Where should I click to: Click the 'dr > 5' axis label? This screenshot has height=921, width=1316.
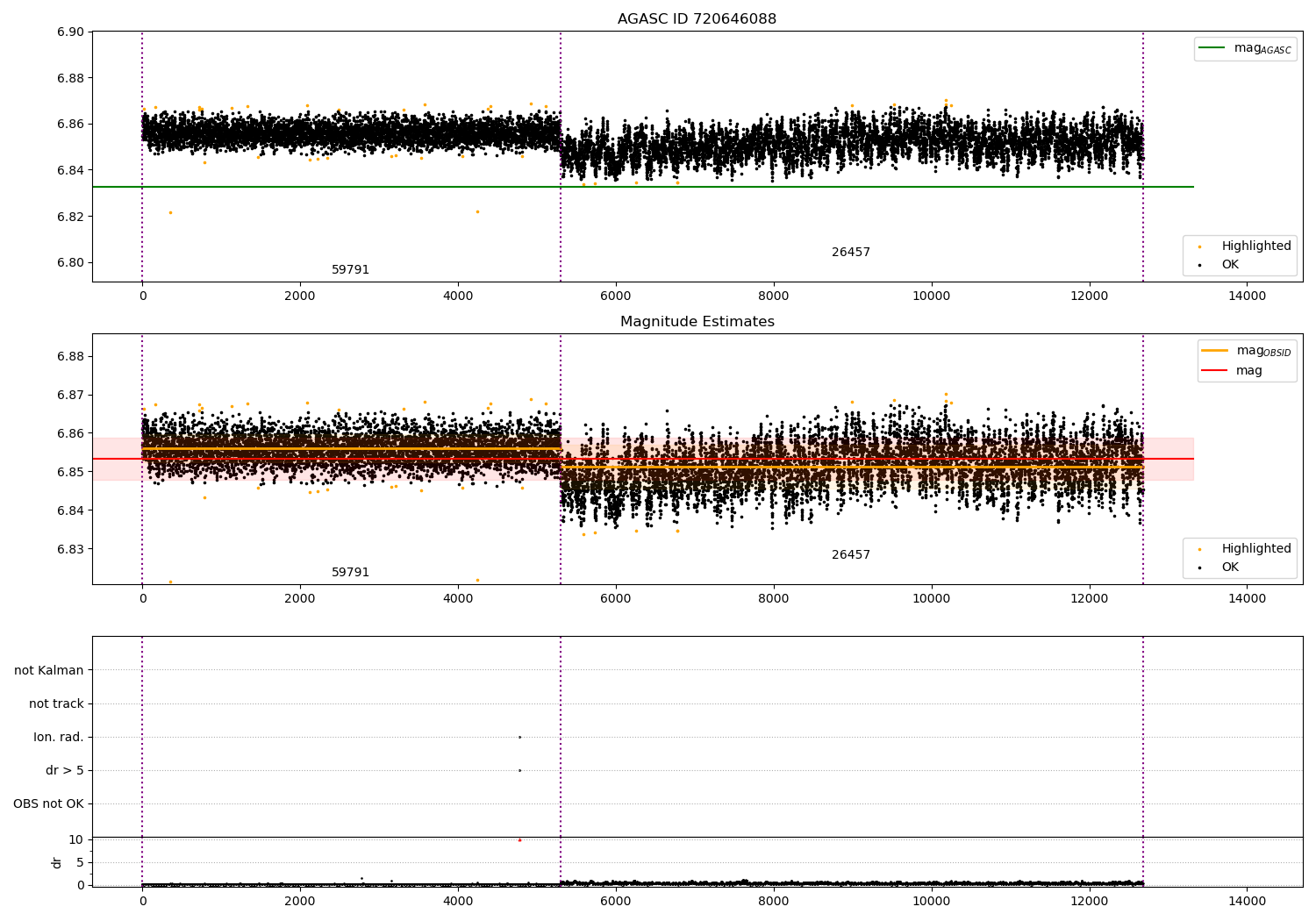tap(65, 771)
